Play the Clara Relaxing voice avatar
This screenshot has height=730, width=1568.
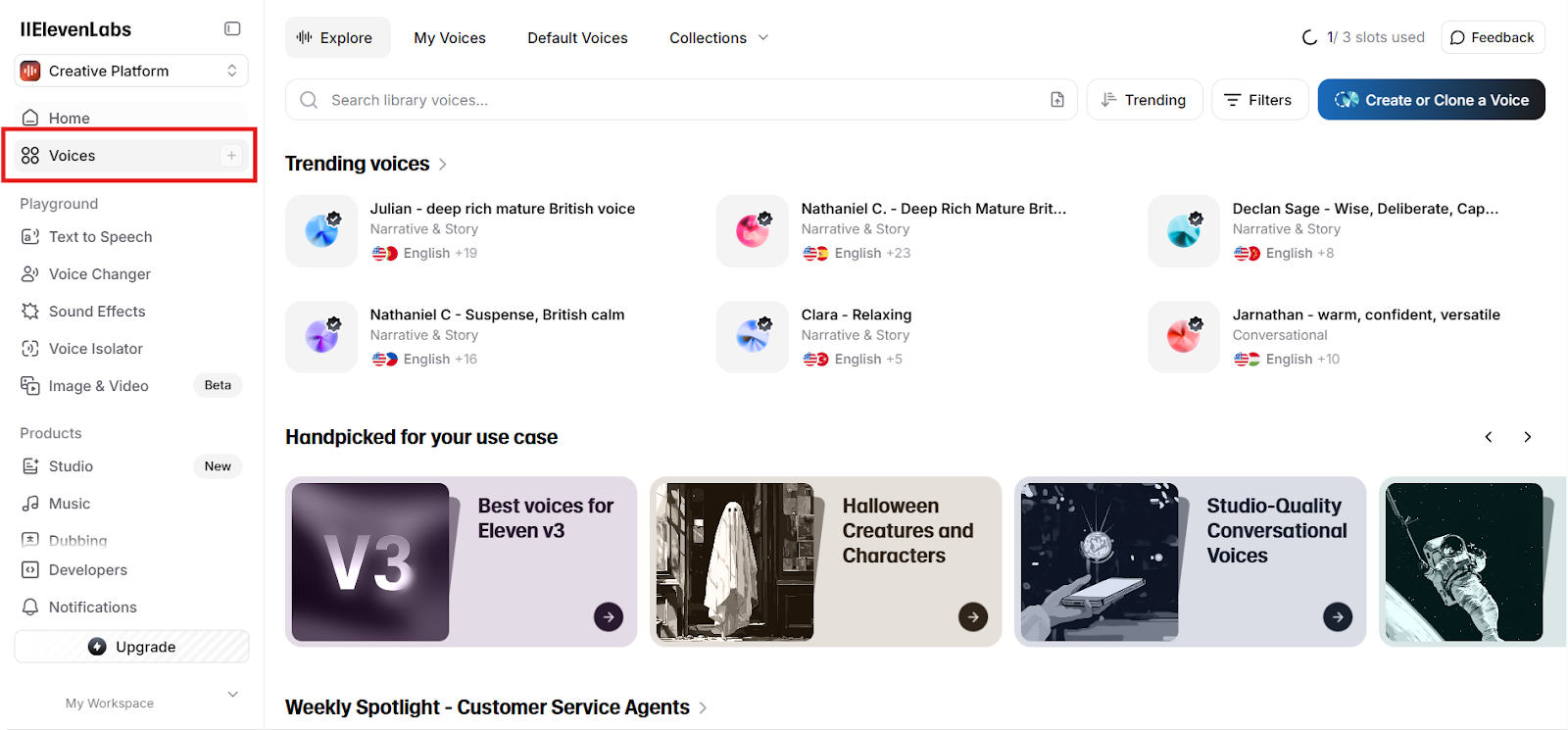coord(753,337)
